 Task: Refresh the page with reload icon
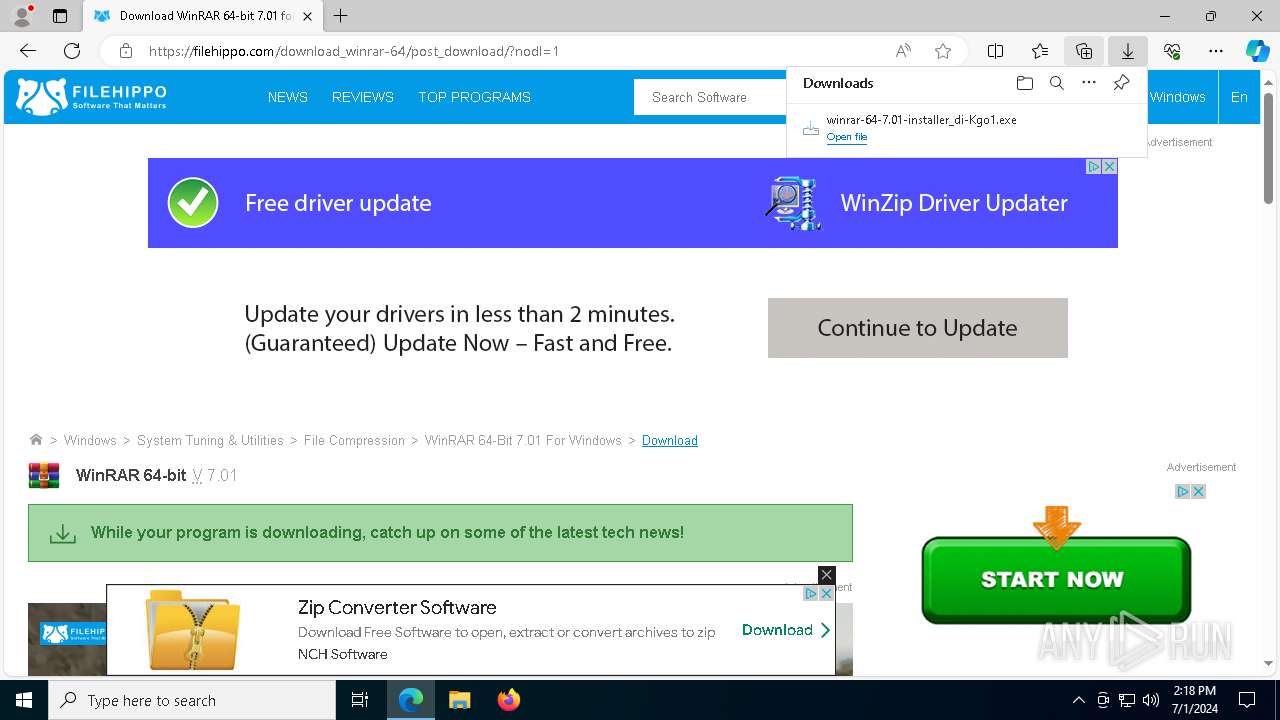72,51
